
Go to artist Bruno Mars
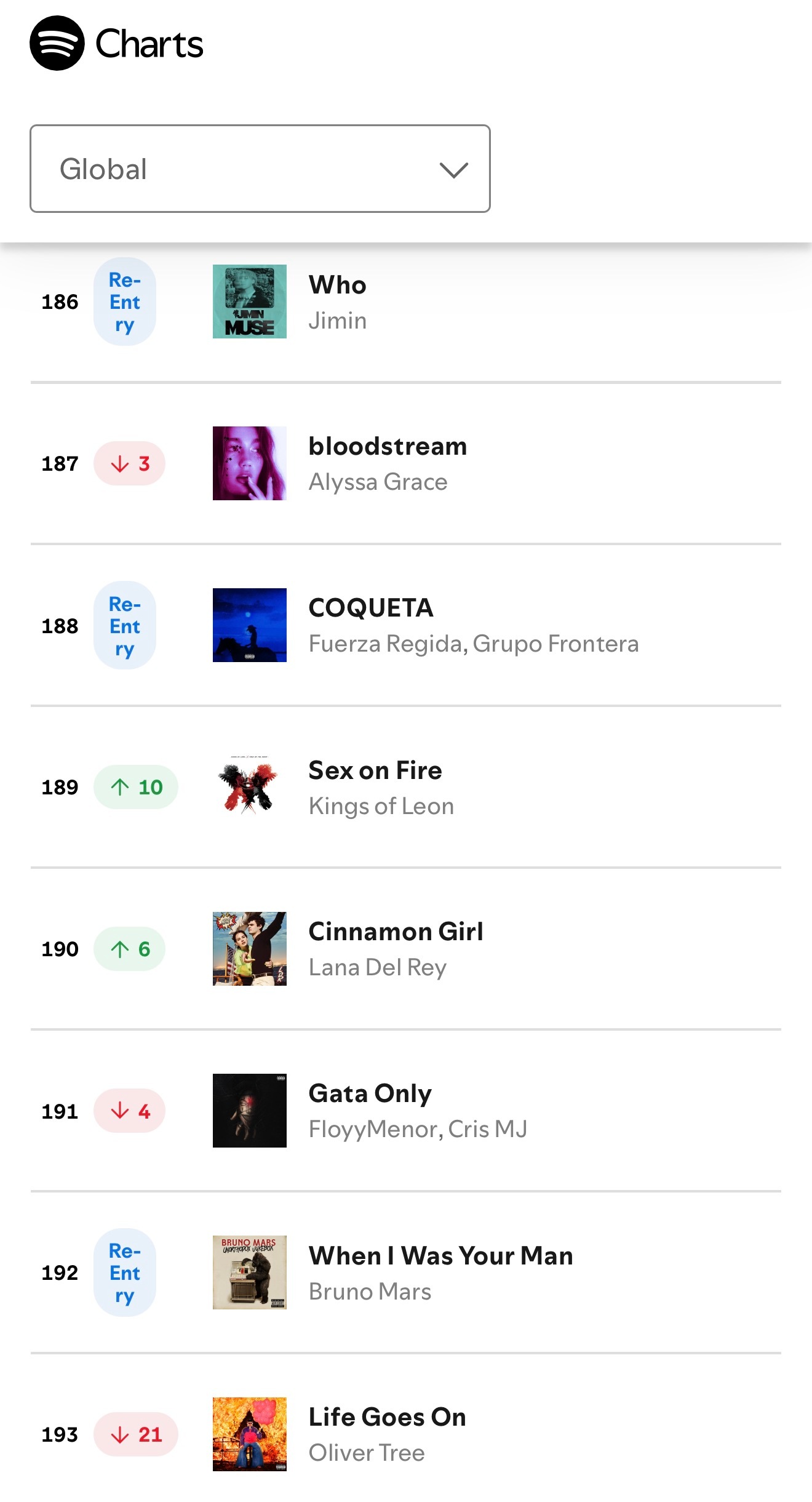[370, 1291]
